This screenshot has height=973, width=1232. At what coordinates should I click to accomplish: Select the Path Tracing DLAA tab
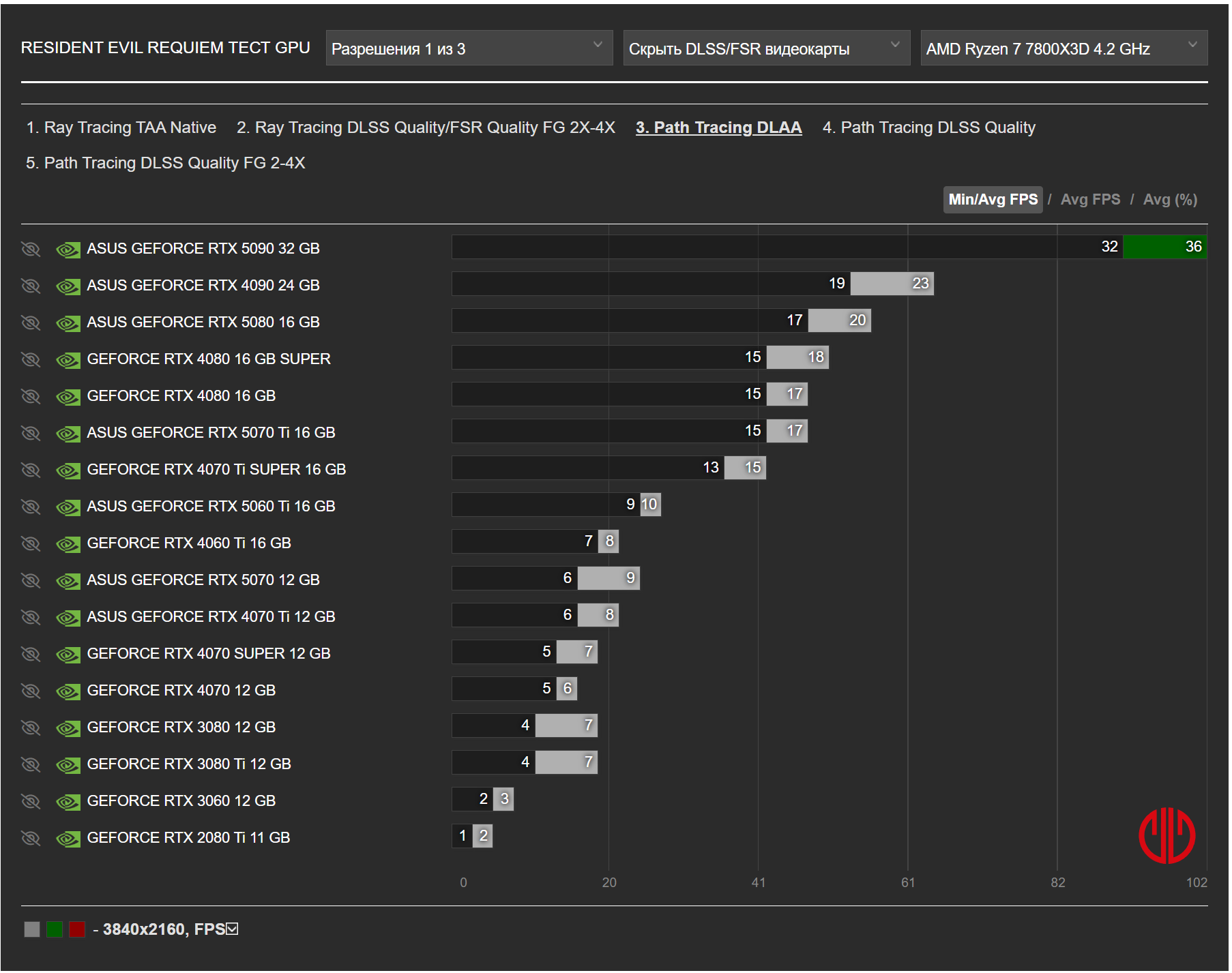(719, 128)
